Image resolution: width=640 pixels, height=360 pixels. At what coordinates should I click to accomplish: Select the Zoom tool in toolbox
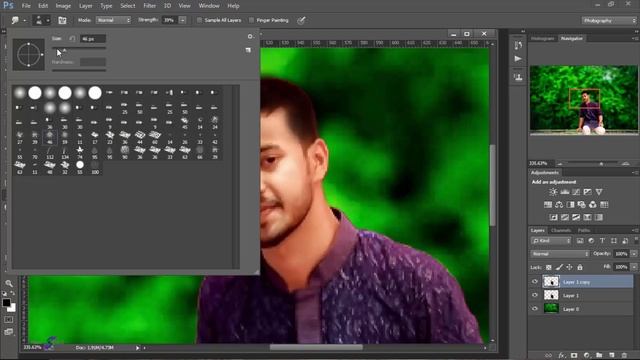coord(9,283)
